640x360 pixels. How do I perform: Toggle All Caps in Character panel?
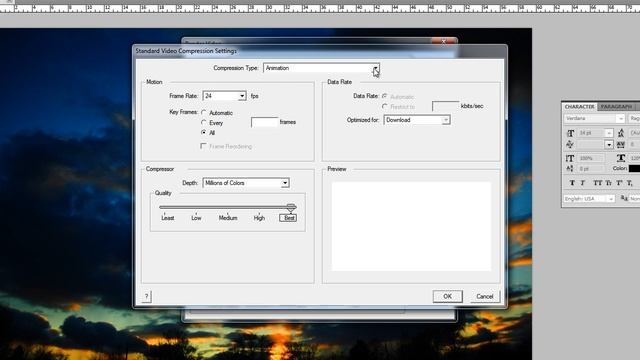(x=598, y=183)
